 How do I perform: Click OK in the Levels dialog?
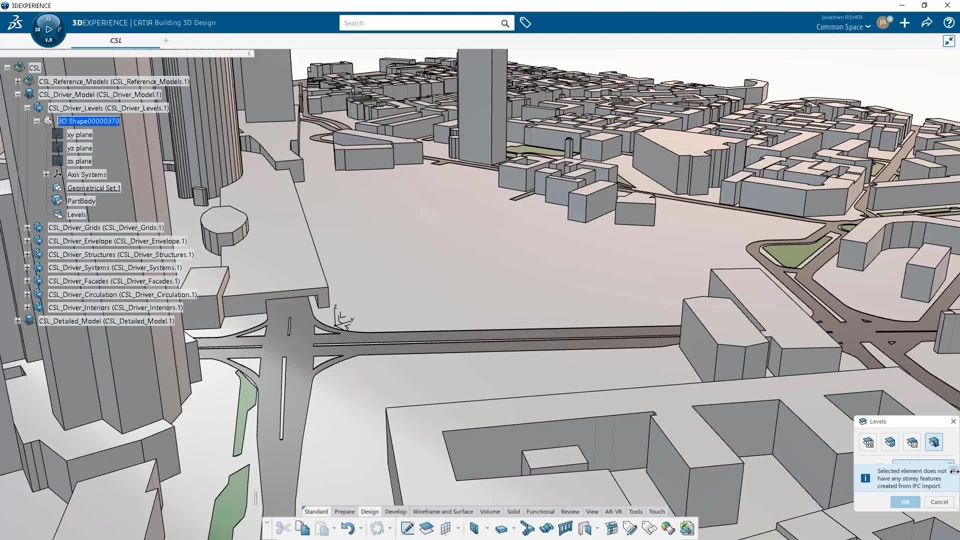pos(906,502)
